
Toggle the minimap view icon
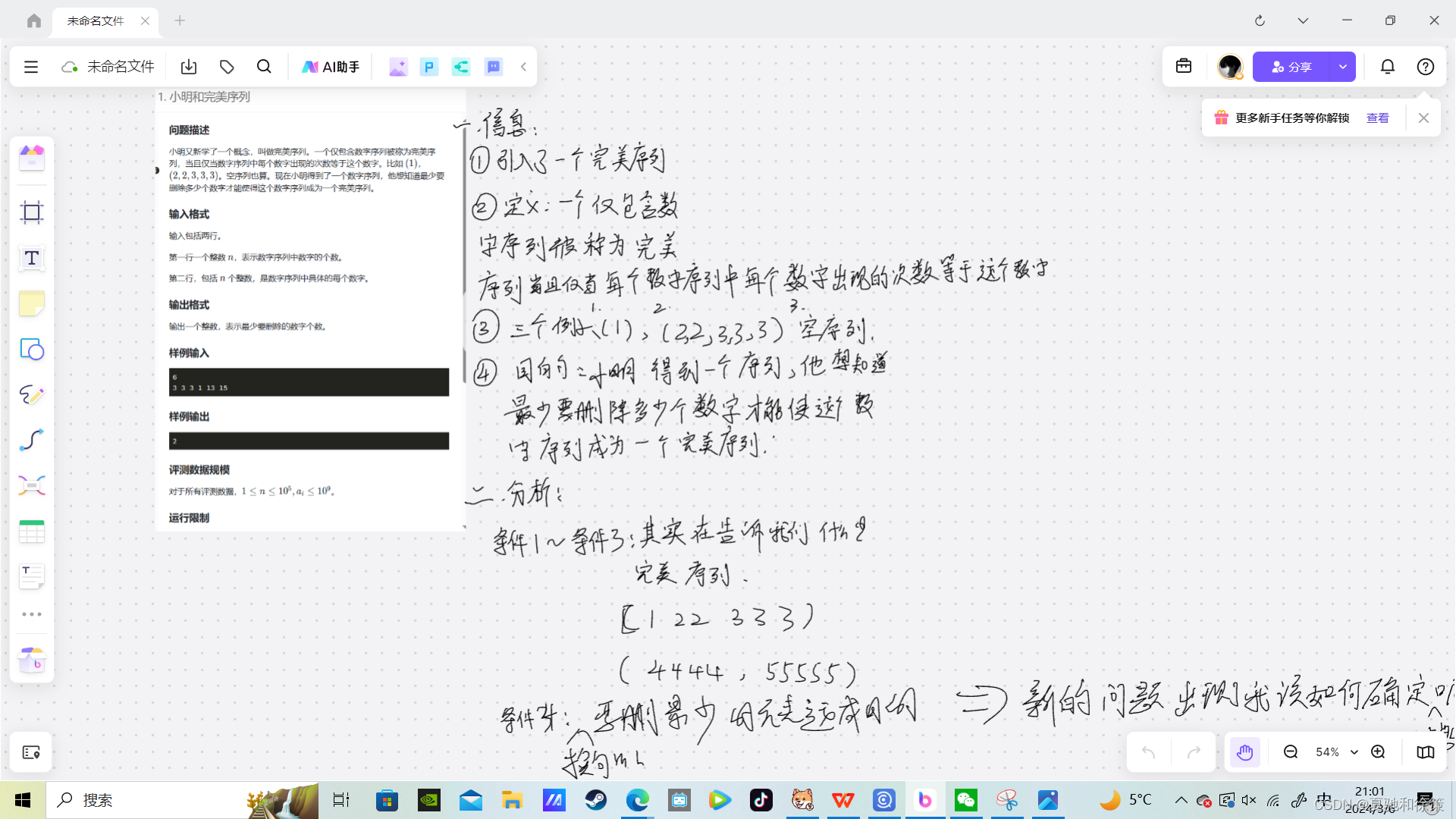(x=1425, y=752)
